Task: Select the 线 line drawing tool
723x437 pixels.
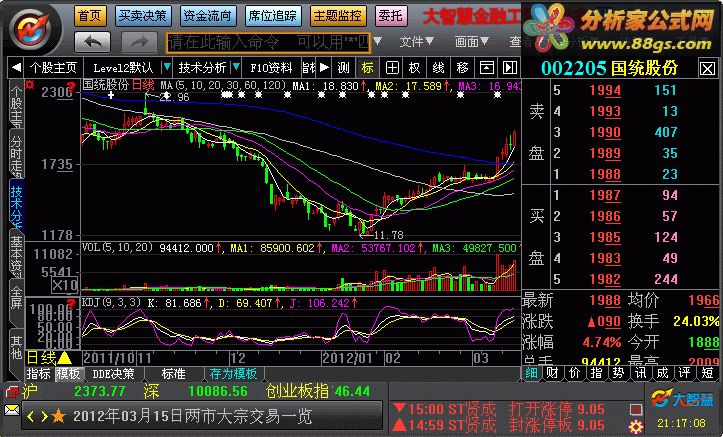Action: 439,68
